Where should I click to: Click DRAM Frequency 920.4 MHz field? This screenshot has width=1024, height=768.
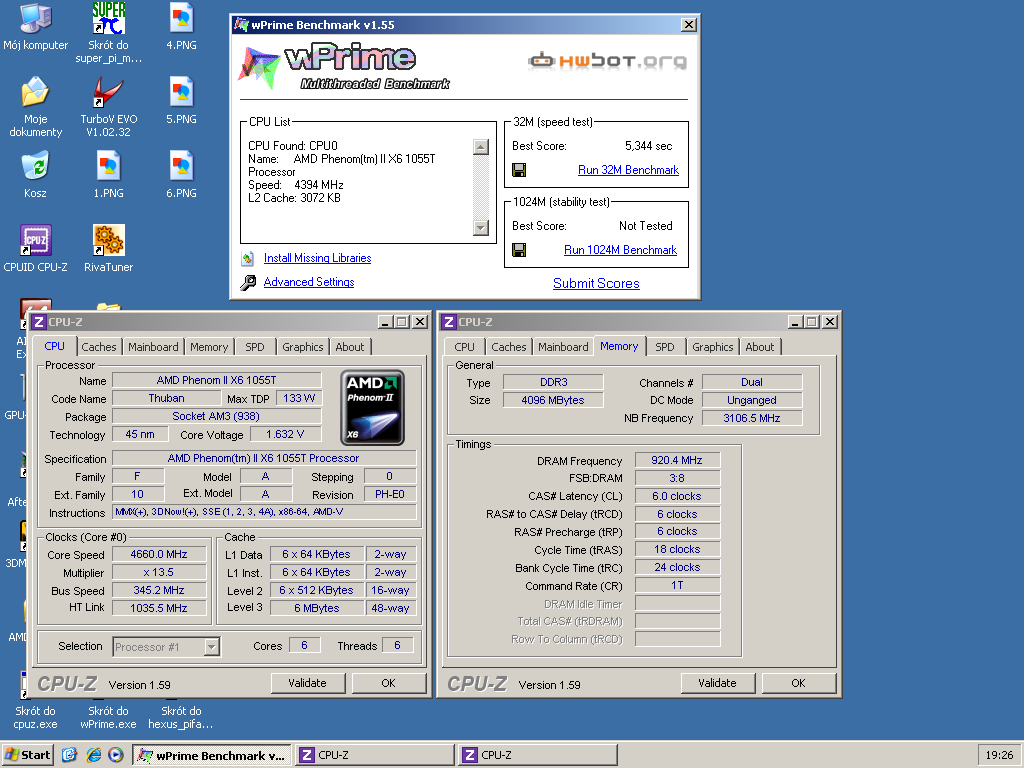pyautogui.click(x=677, y=460)
